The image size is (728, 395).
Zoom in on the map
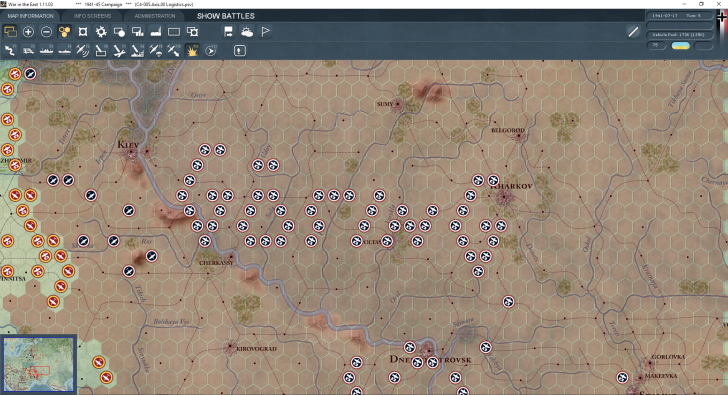click(28, 32)
